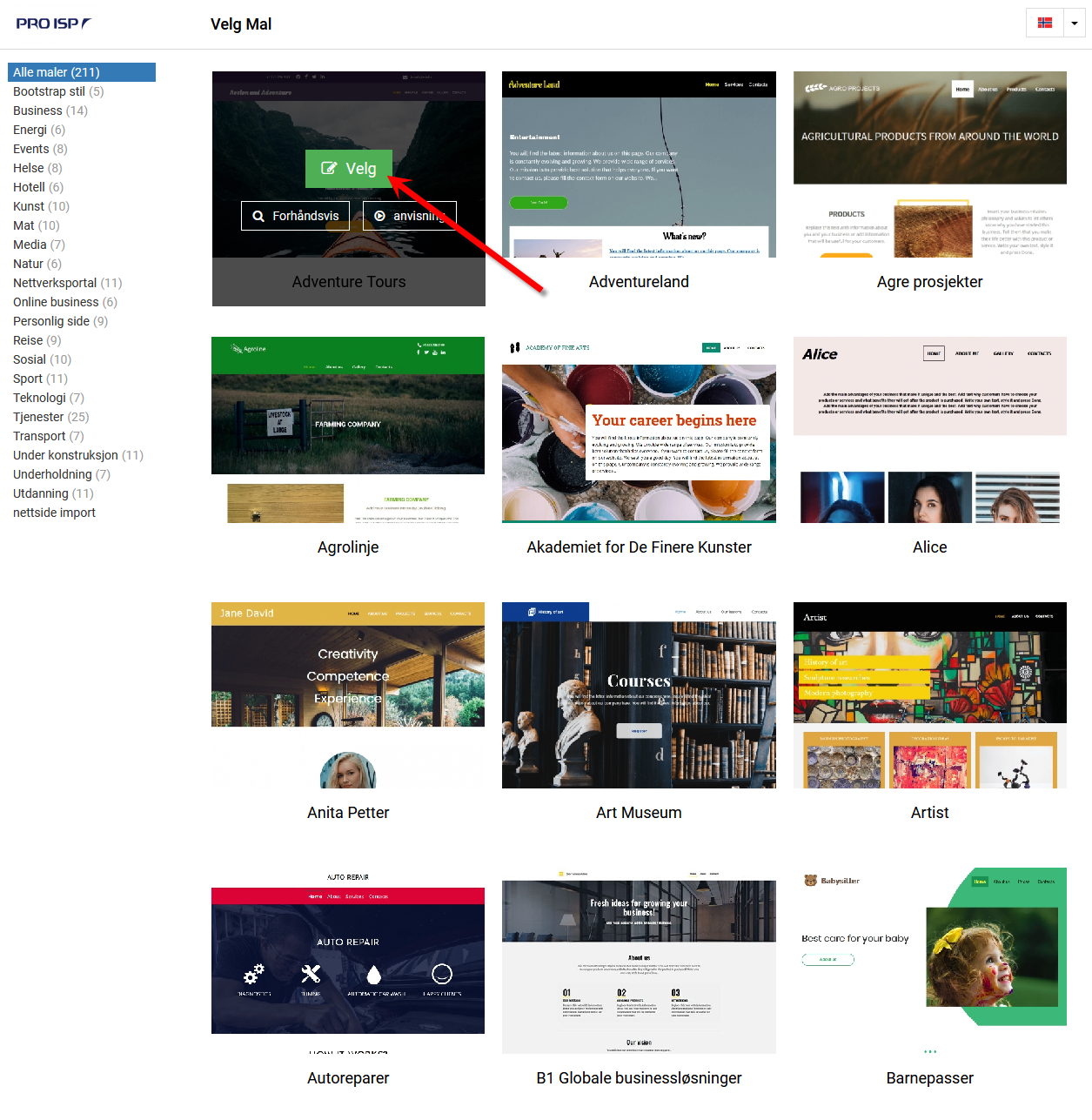Screen dimensions: 1092x1120
Task: Select Alle maler category
Action: click(82, 72)
